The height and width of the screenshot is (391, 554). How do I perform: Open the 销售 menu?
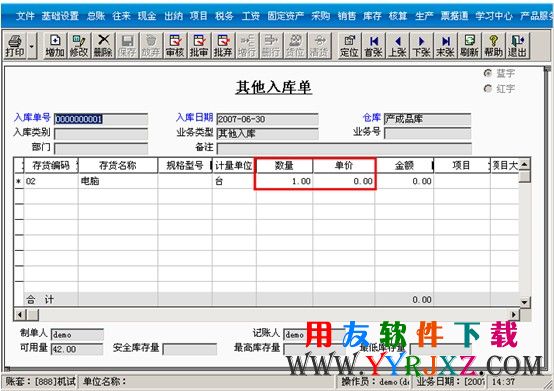347,16
